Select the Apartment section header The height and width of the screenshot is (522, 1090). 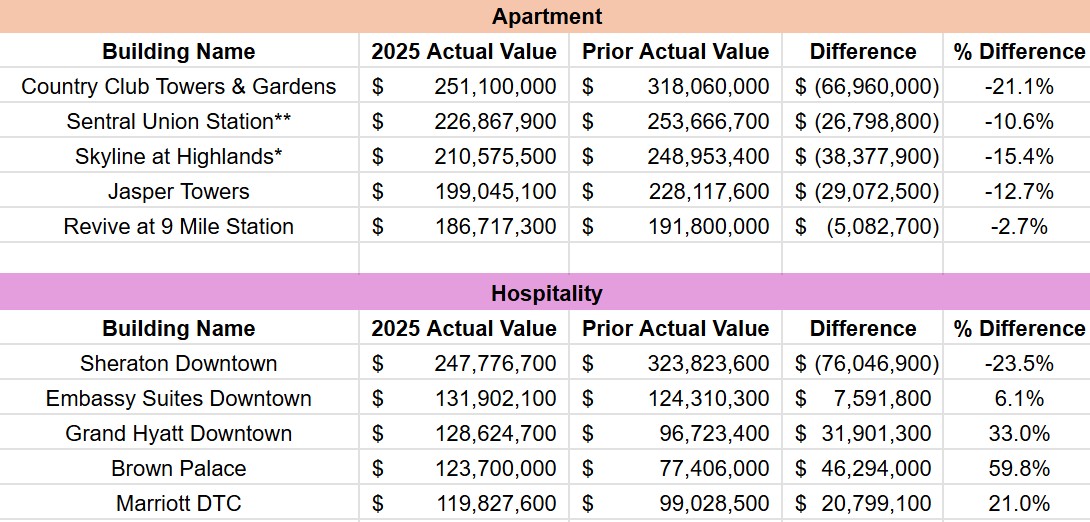(545, 16)
